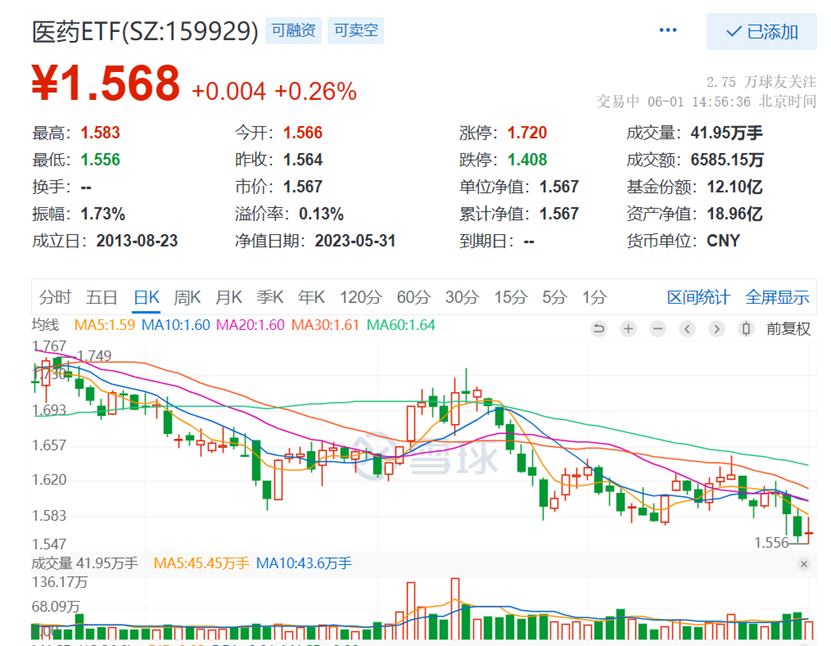
Task: Click the MA10:43.6万手 volume average label
Action: tap(304, 563)
